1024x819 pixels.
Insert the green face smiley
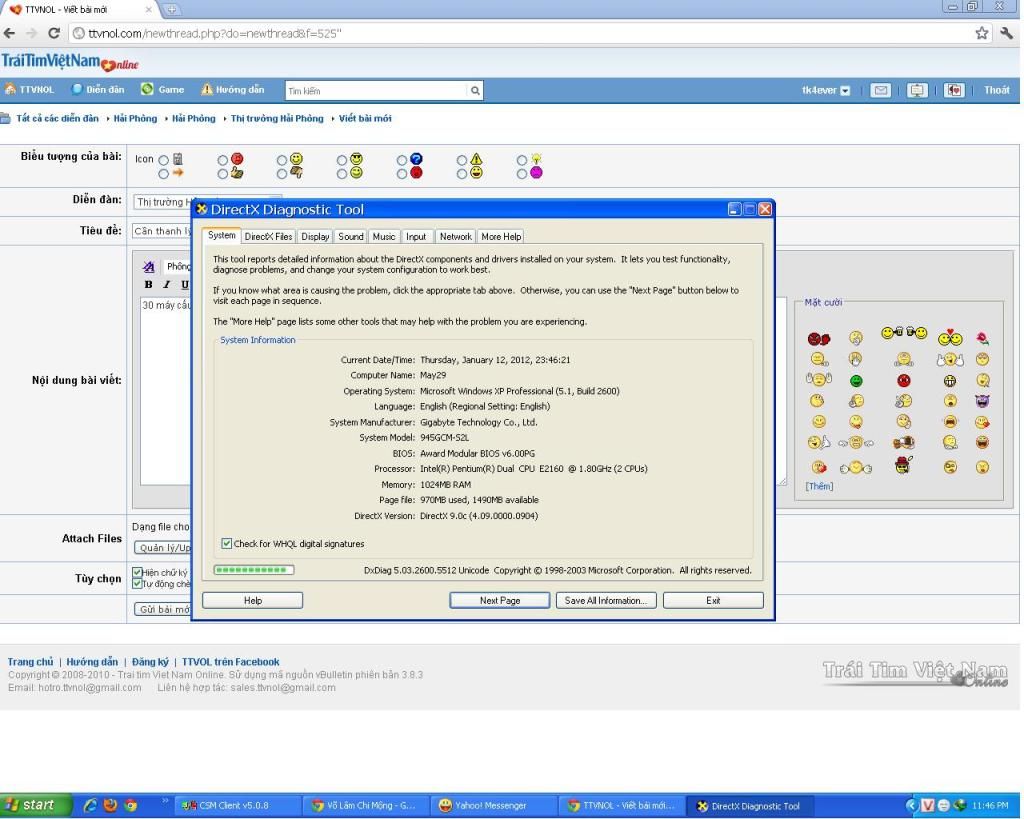(x=856, y=381)
